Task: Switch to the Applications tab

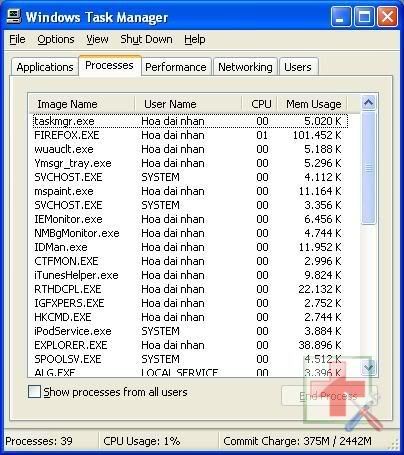Action: tap(45, 67)
